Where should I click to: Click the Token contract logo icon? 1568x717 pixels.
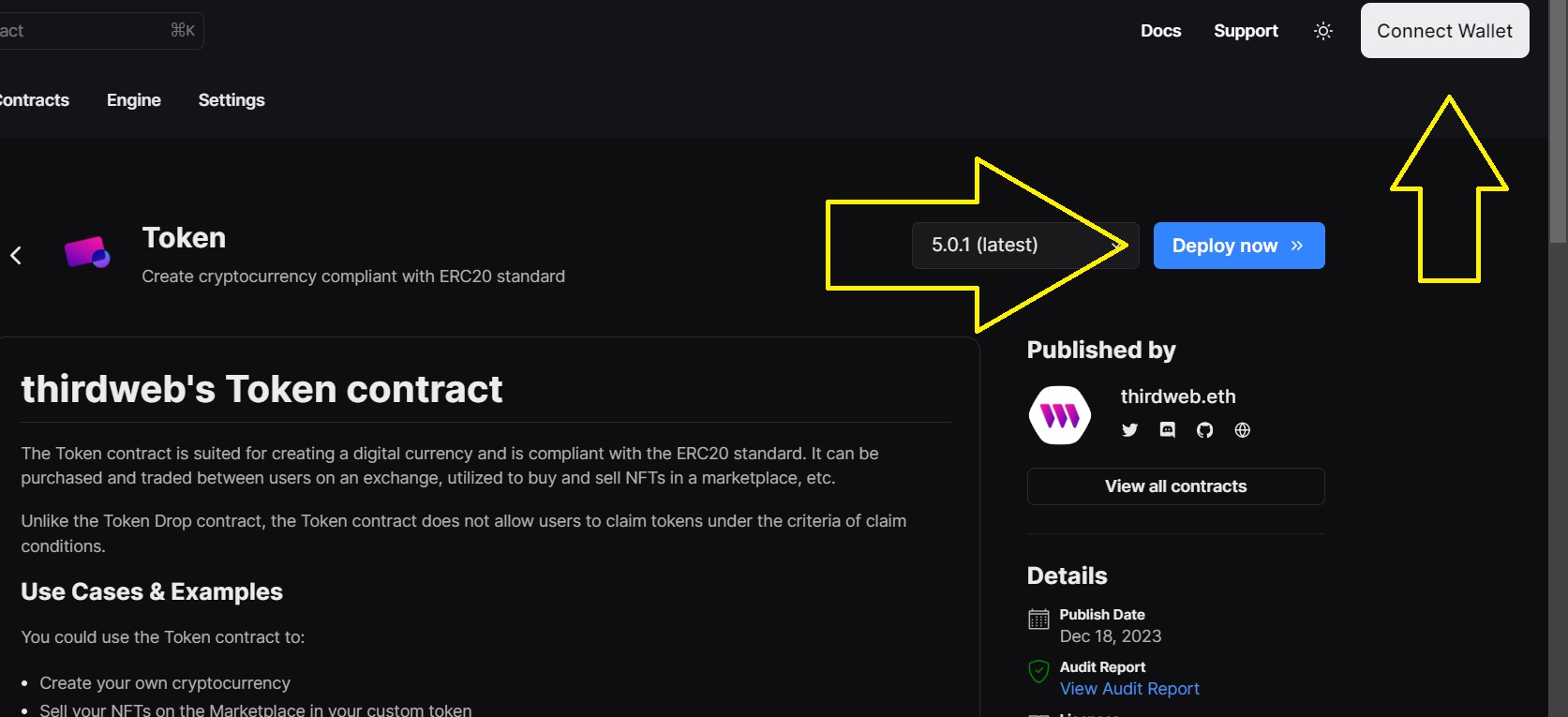point(87,253)
